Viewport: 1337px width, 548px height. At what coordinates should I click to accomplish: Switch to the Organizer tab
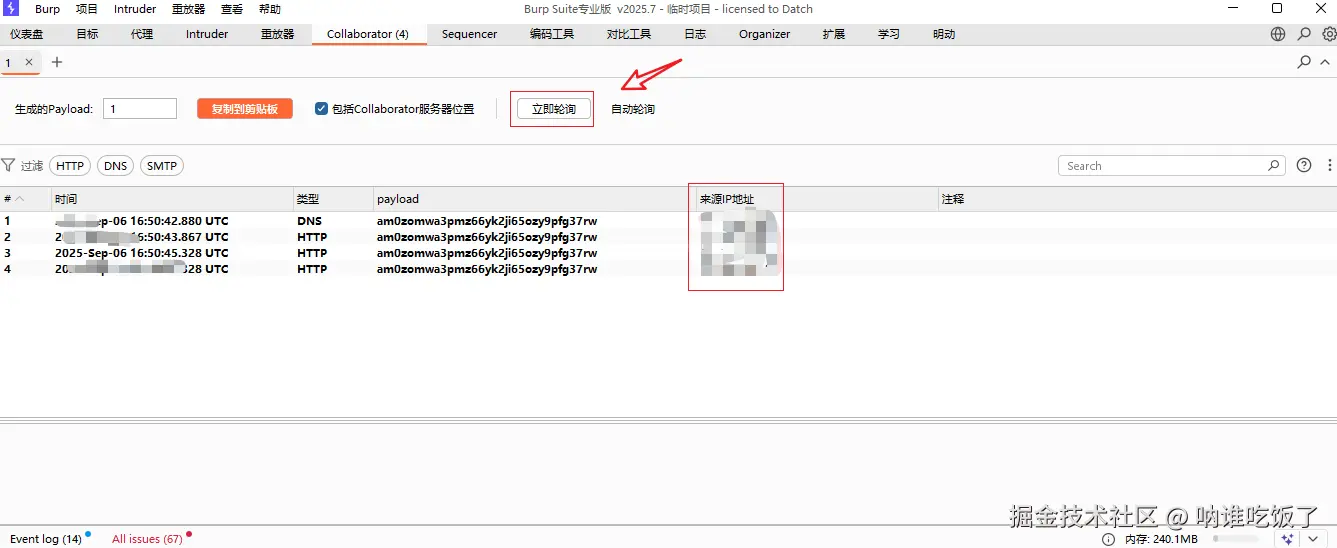pos(765,34)
